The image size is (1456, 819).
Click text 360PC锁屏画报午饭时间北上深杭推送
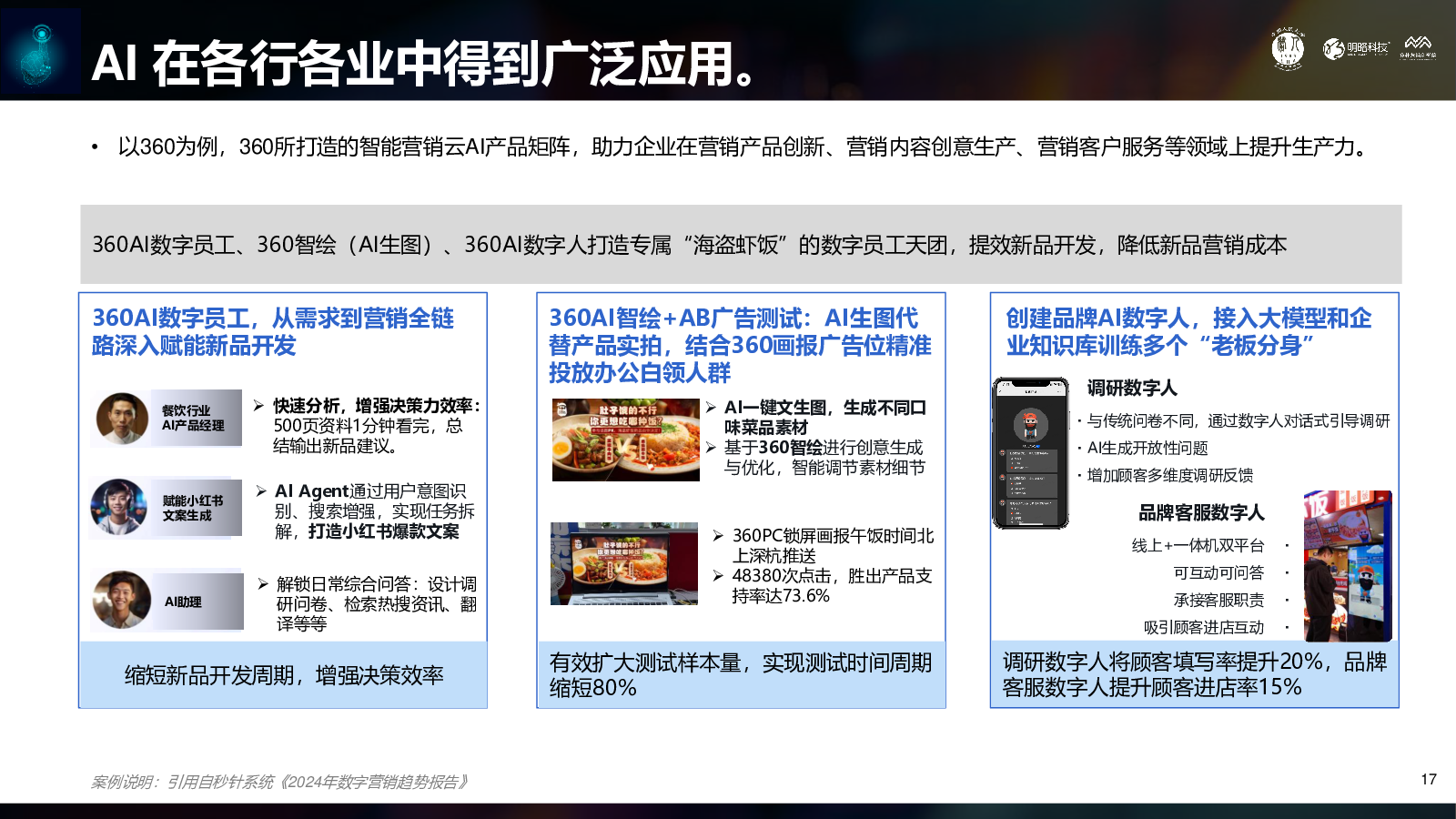(x=833, y=545)
